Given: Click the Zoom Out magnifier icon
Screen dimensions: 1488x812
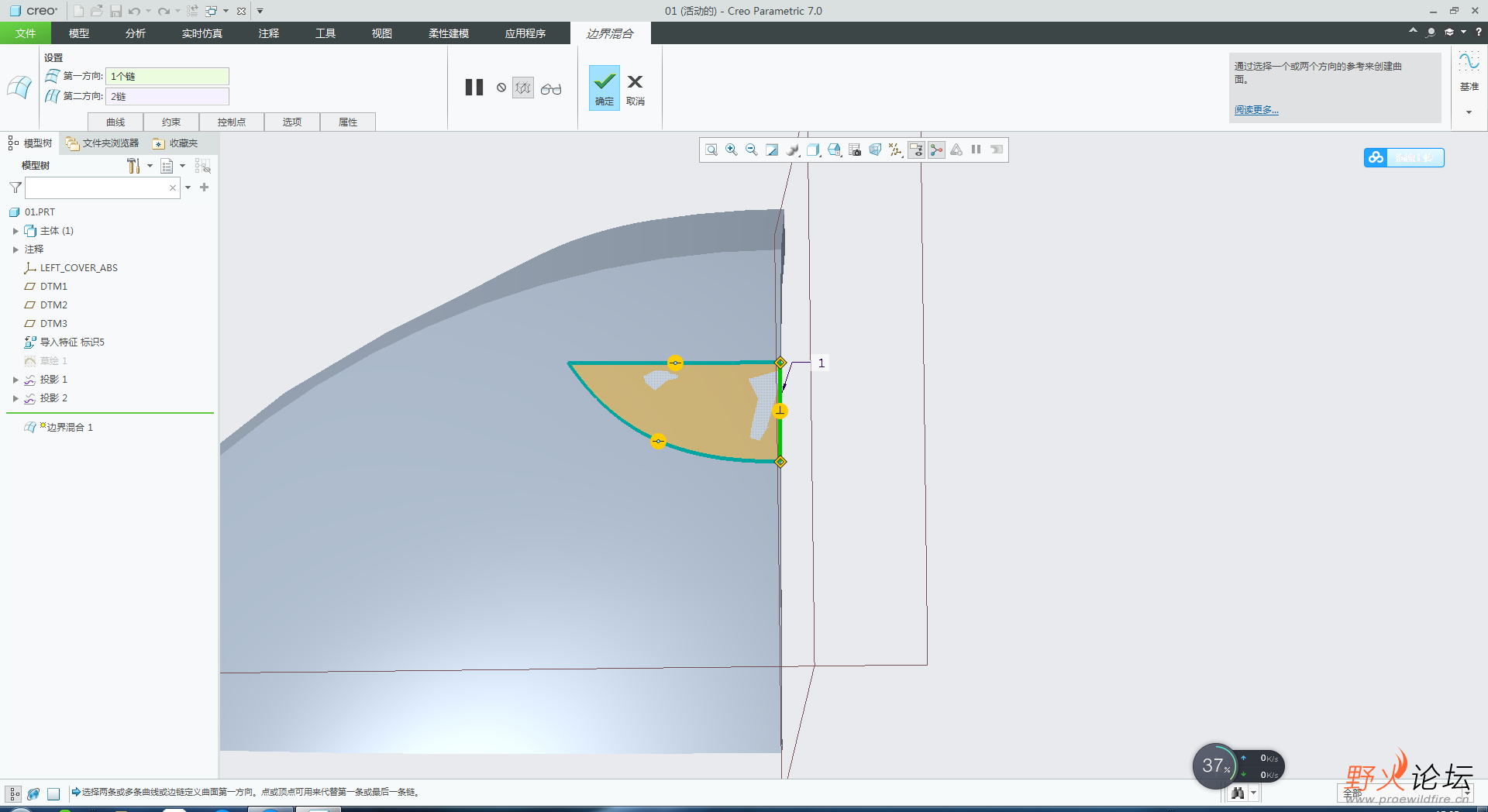Looking at the screenshot, I should pos(751,150).
